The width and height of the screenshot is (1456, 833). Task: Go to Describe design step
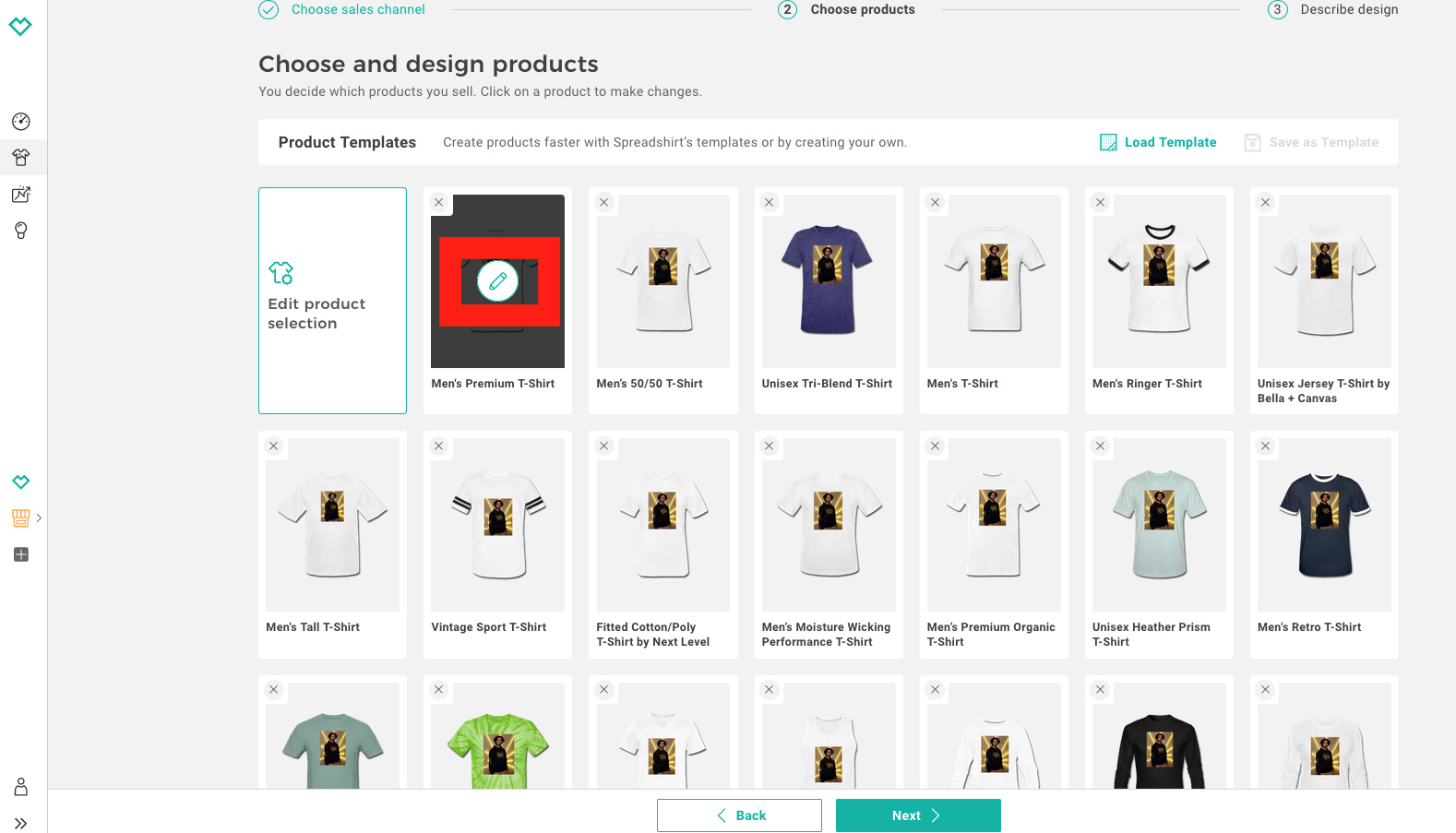coord(1348,10)
